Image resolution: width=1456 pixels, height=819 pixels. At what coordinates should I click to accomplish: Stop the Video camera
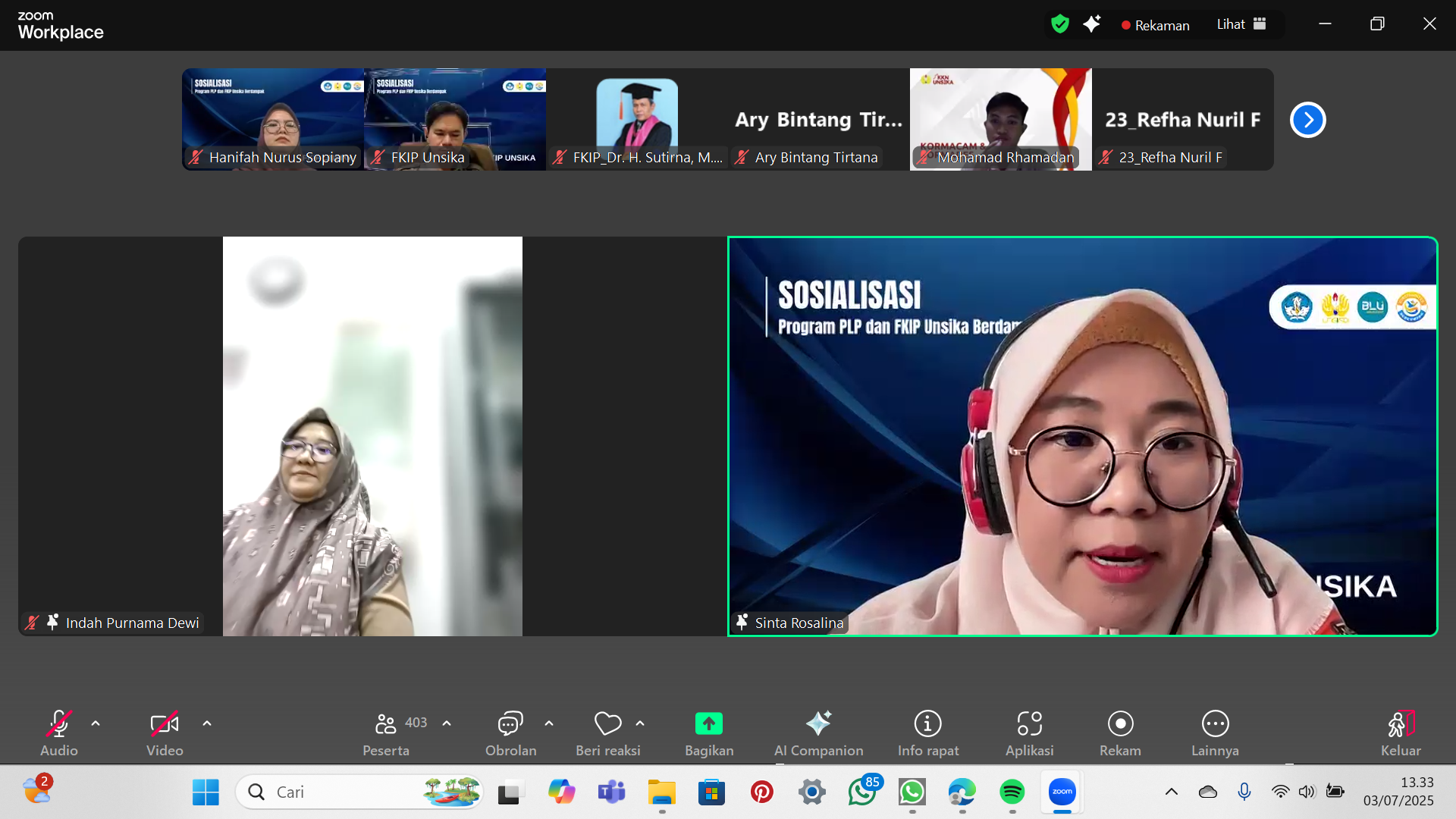click(164, 723)
